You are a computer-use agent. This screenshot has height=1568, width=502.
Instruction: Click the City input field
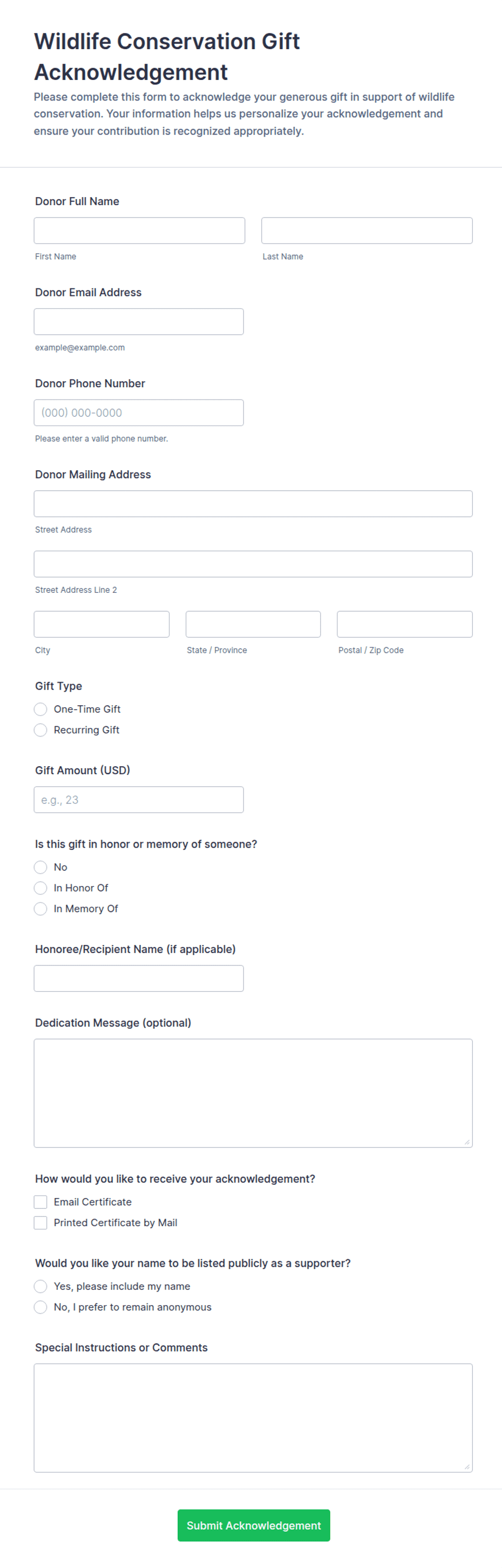click(x=101, y=625)
